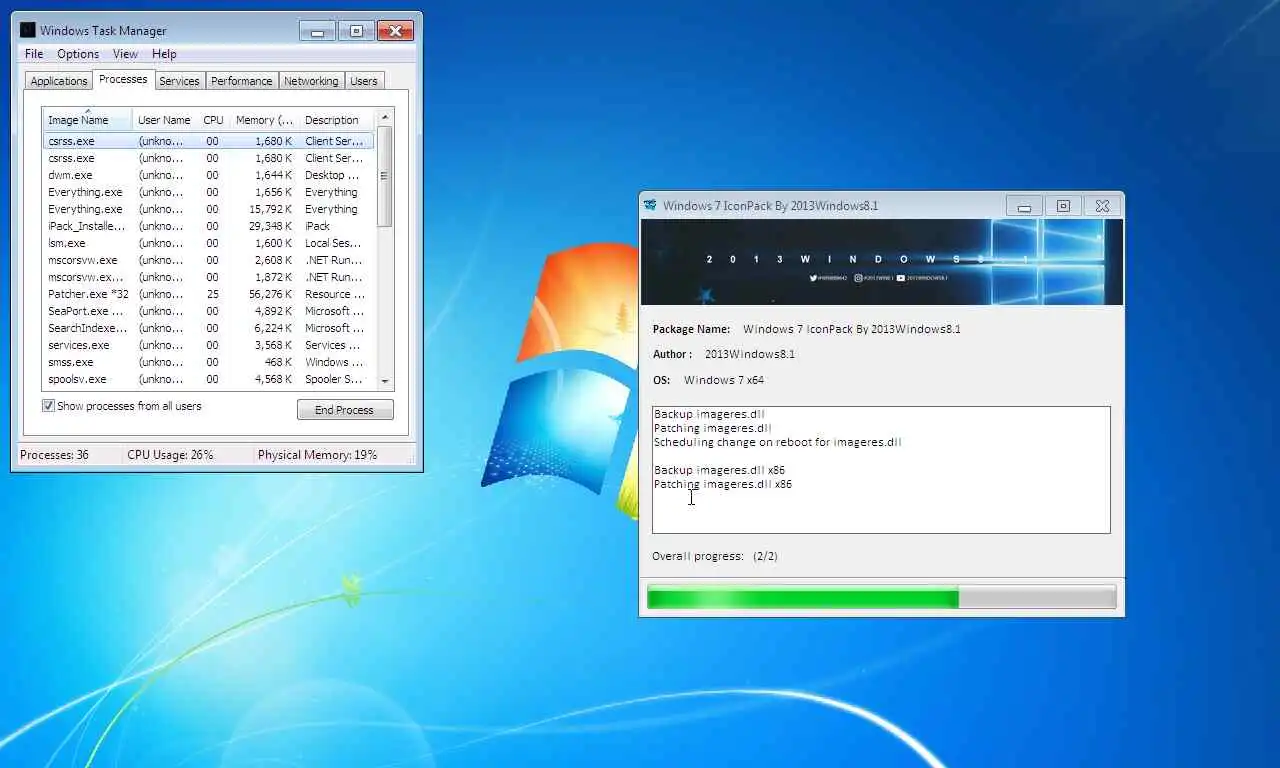Maximize the Windows Task Manager window
The height and width of the screenshot is (768, 1280).
(355, 31)
